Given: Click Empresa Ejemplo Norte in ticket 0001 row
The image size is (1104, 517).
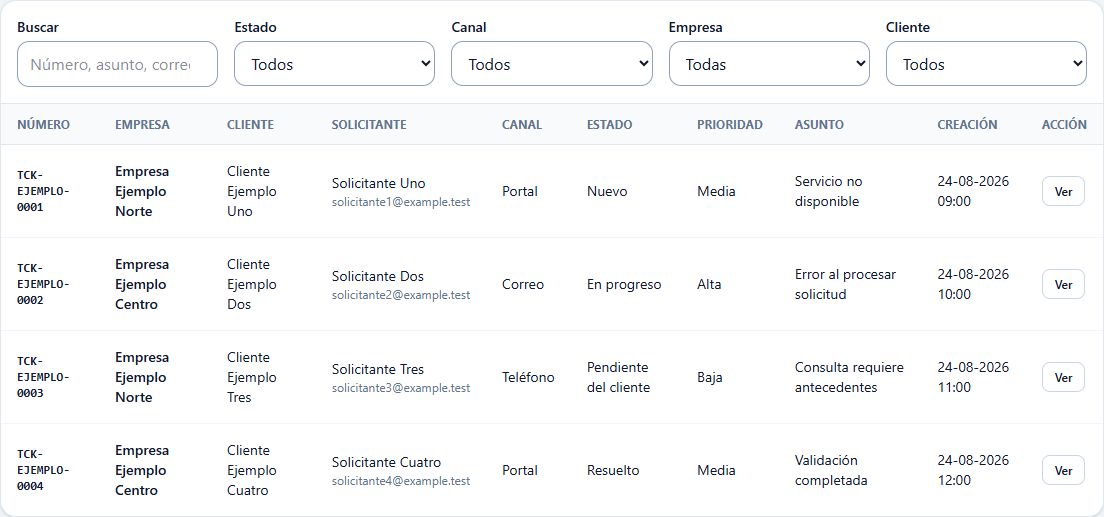Looking at the screenshot, I should 142,192.
